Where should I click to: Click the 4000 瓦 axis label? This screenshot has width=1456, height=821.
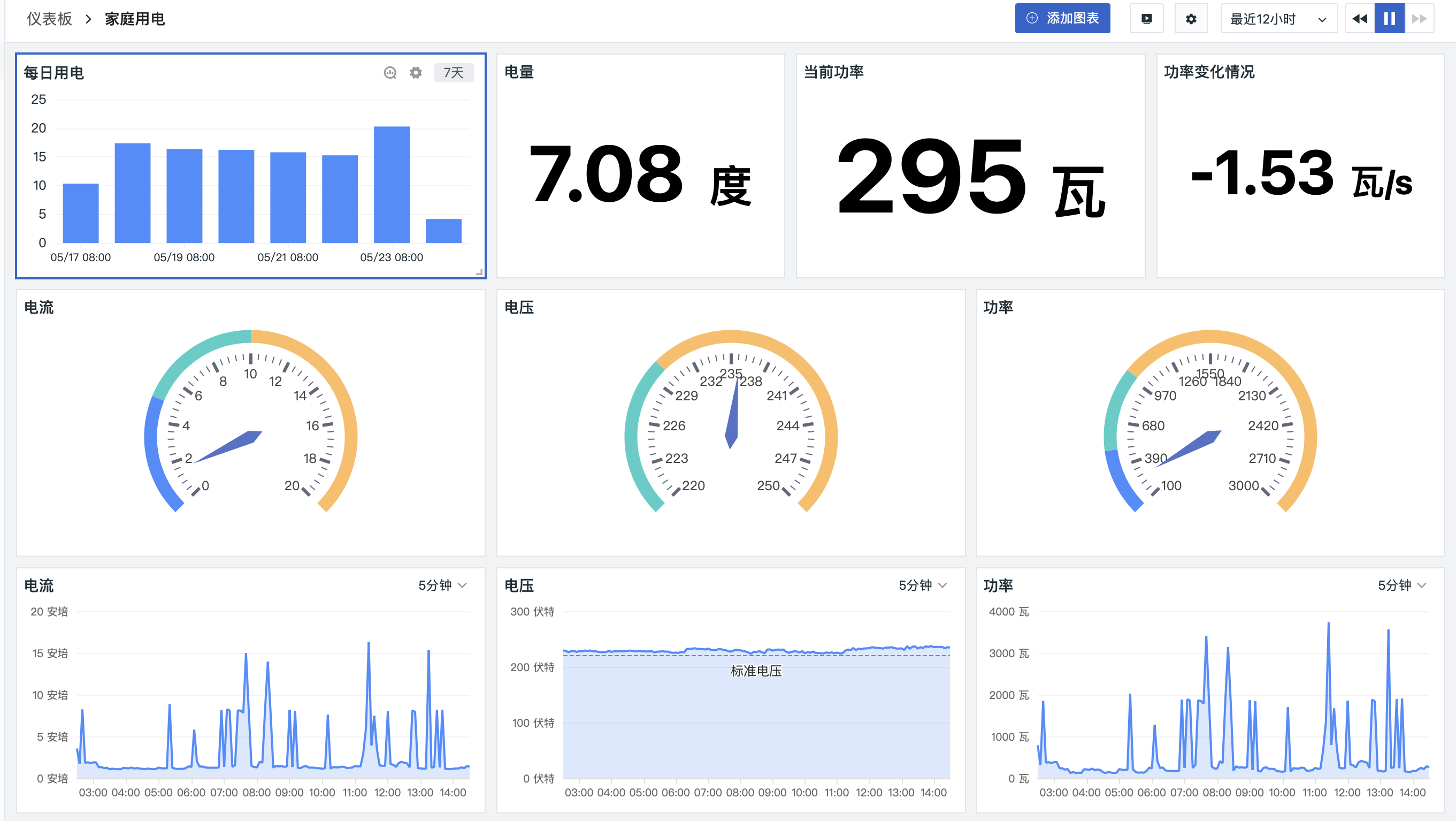1009,611
